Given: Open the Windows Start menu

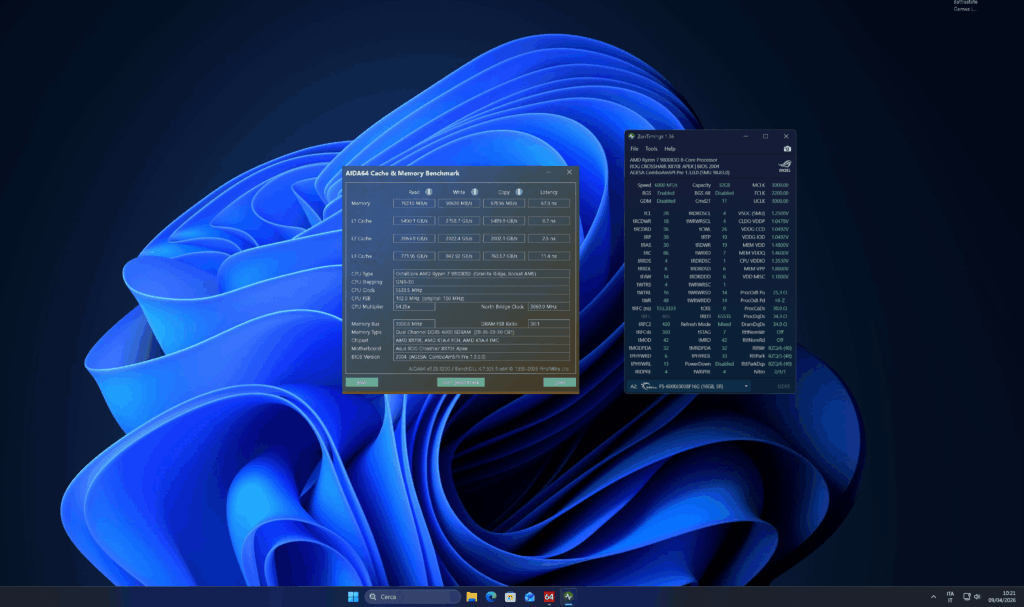Looking at the screenshot, I should point(353,597).
